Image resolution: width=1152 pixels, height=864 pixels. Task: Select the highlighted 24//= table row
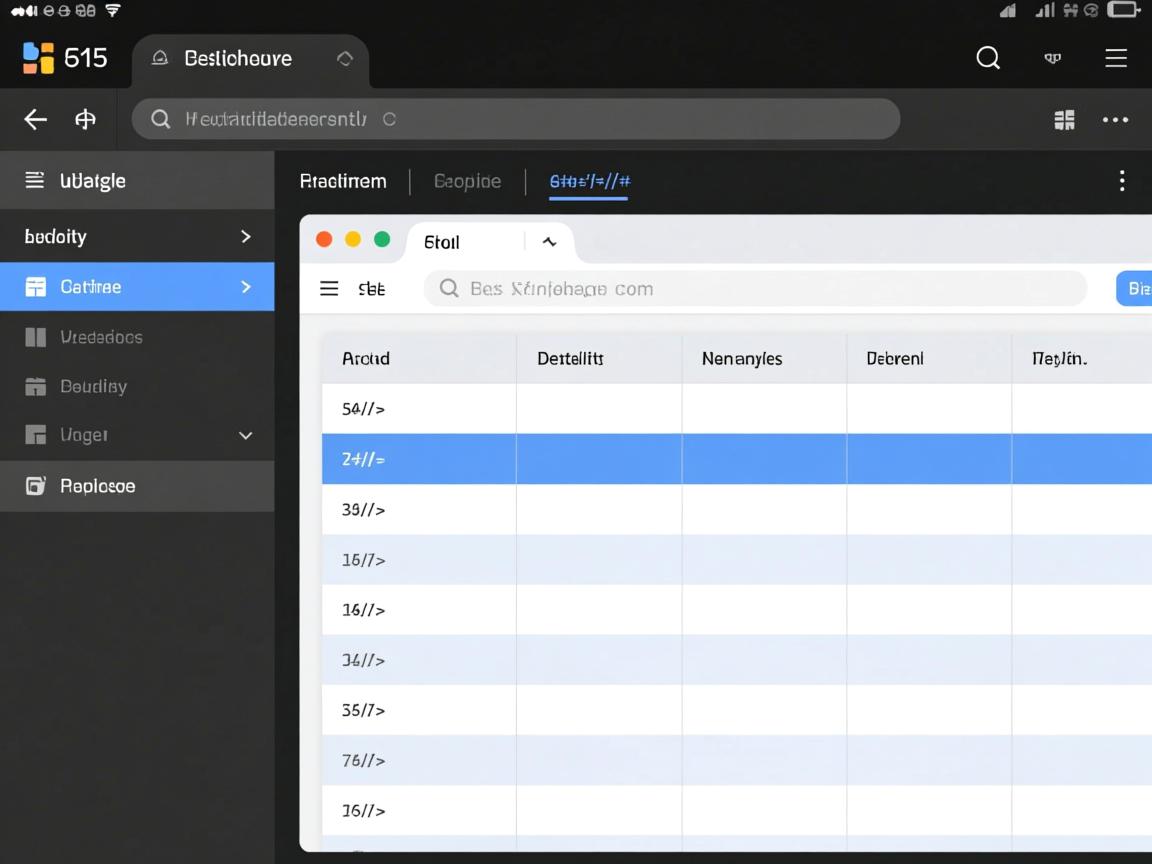coord(736,459)
